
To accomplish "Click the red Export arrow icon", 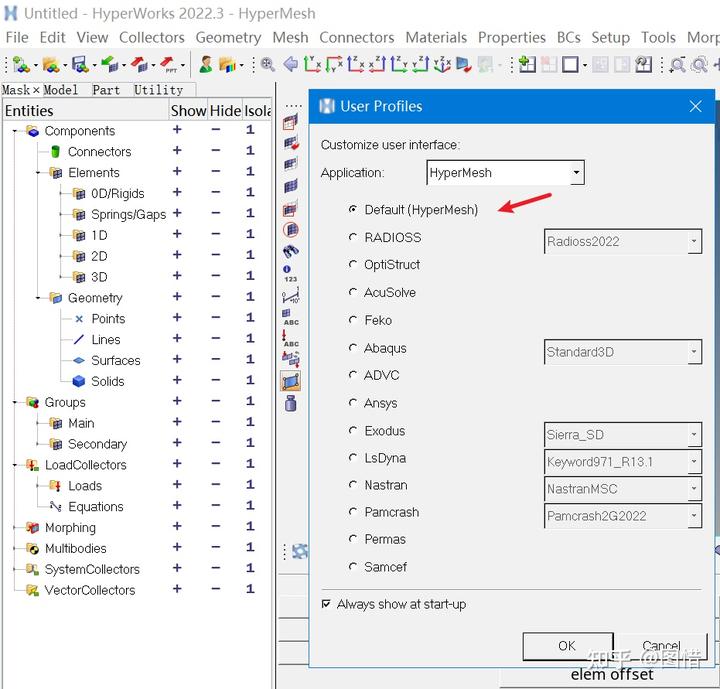I will click(139, 65).
